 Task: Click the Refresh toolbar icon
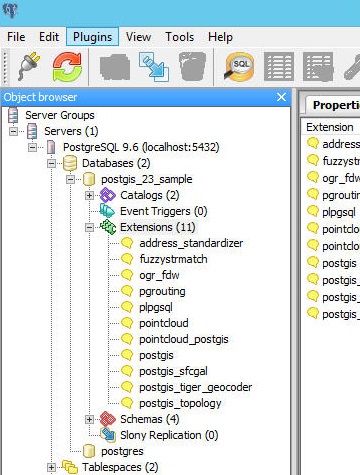pyautogui.click(x=67, y=67)
